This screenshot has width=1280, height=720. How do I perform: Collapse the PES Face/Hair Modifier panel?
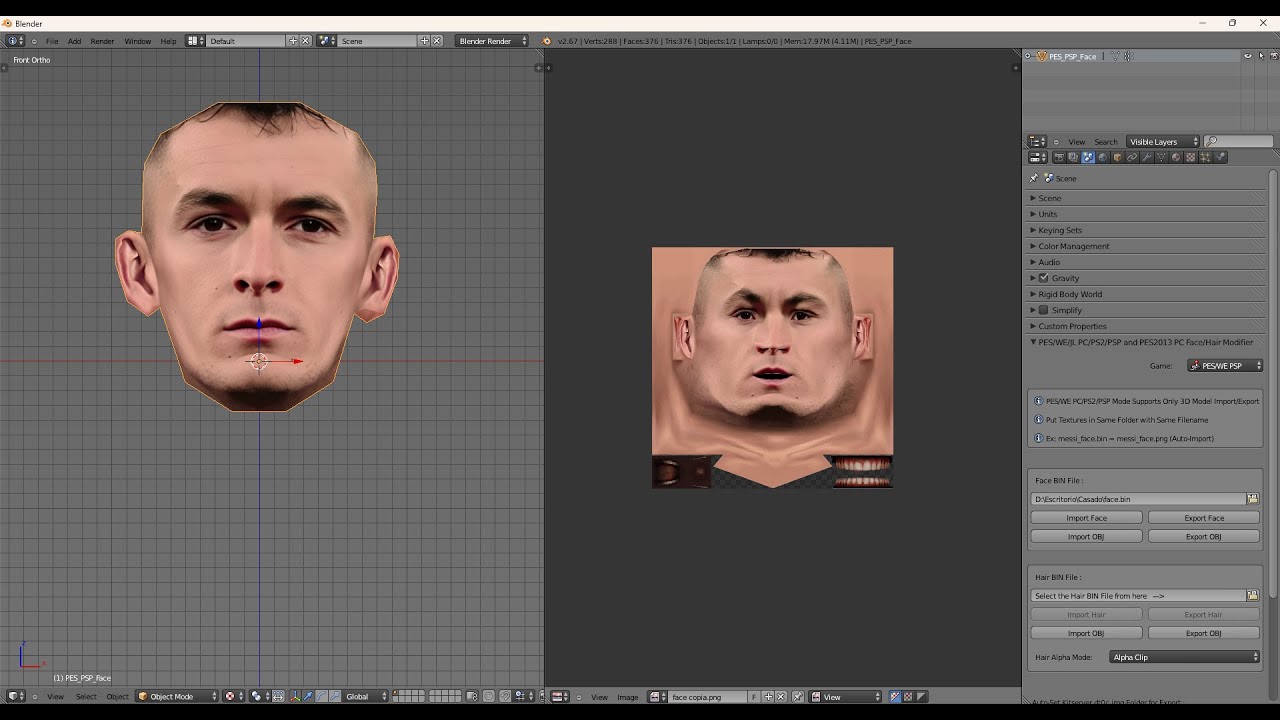click(x=1144, y=342)
